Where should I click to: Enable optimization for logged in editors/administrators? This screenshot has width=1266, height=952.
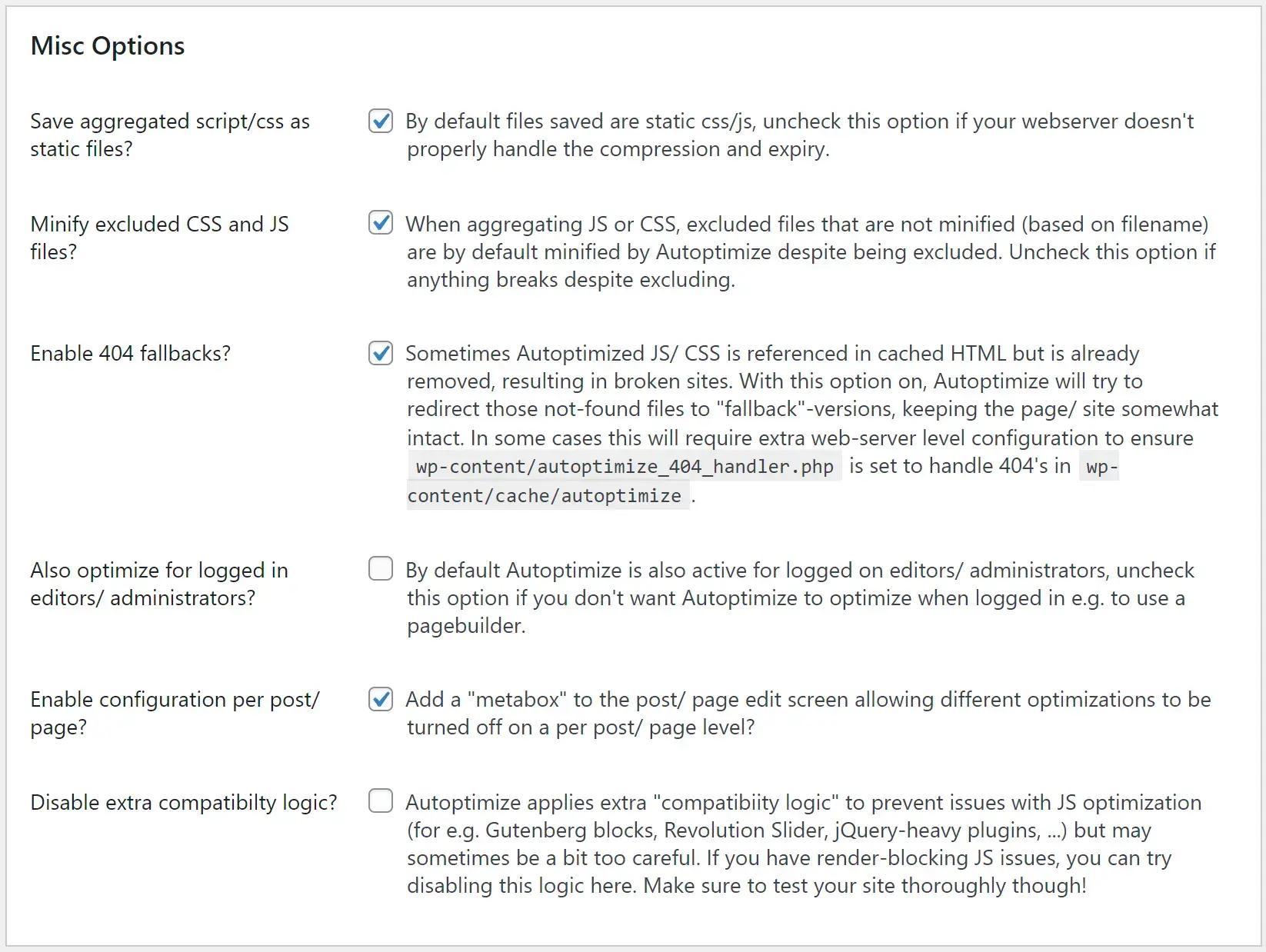380,569
